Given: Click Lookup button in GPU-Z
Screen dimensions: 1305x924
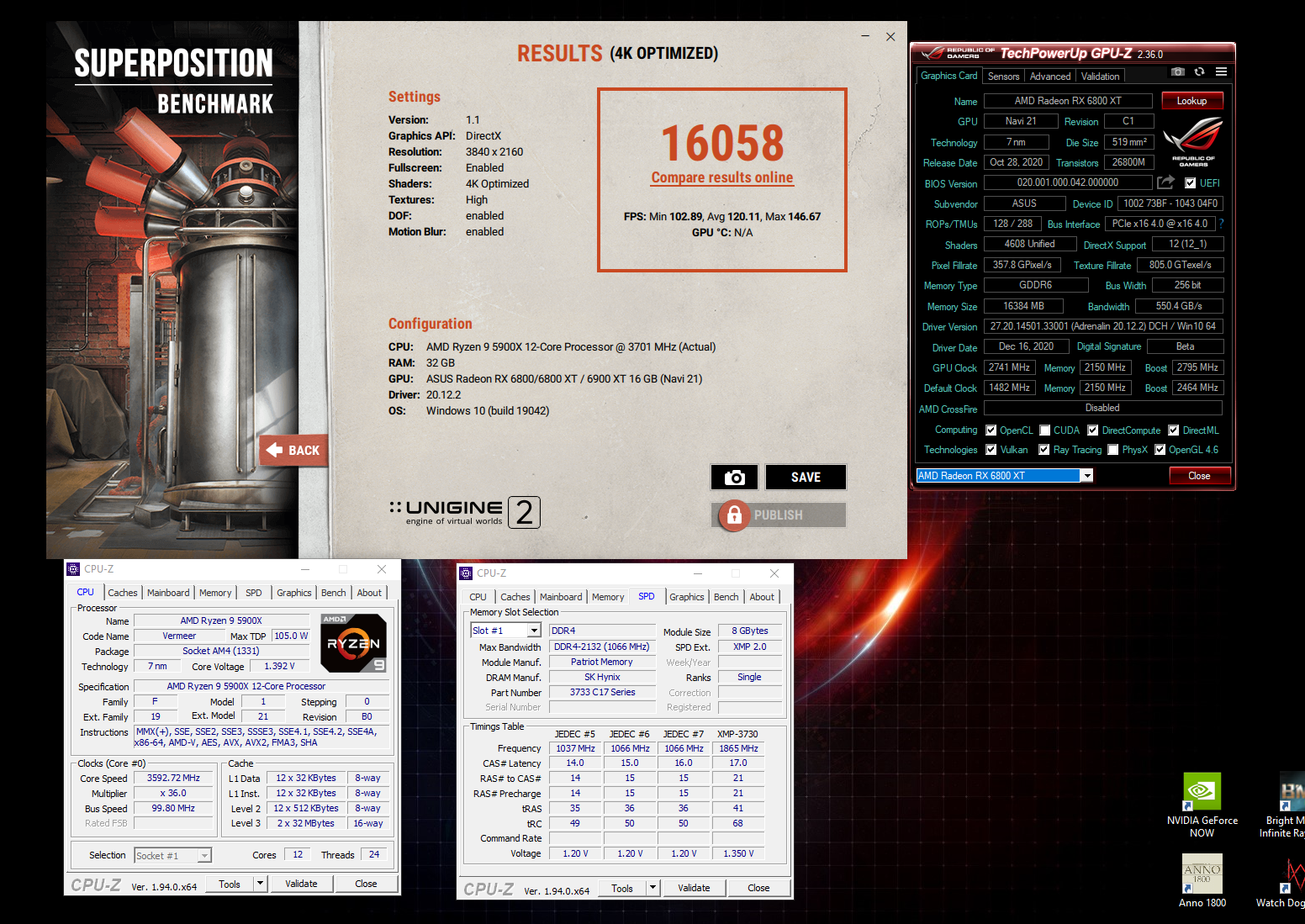Looking at the screenshot, I should [x=1191, y=101].
